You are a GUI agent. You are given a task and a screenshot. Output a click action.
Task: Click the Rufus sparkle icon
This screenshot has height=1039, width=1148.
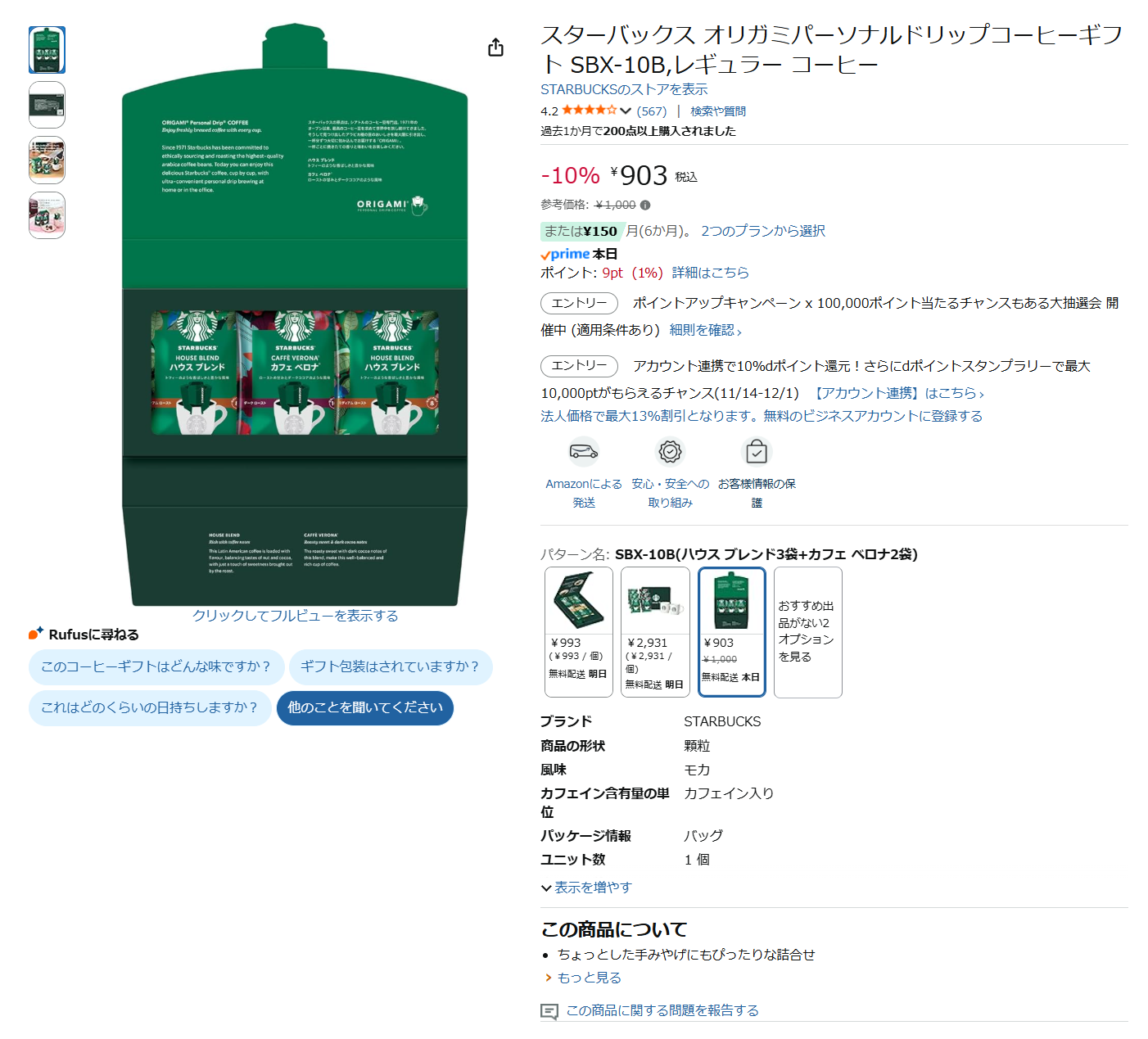click(36, 633)
